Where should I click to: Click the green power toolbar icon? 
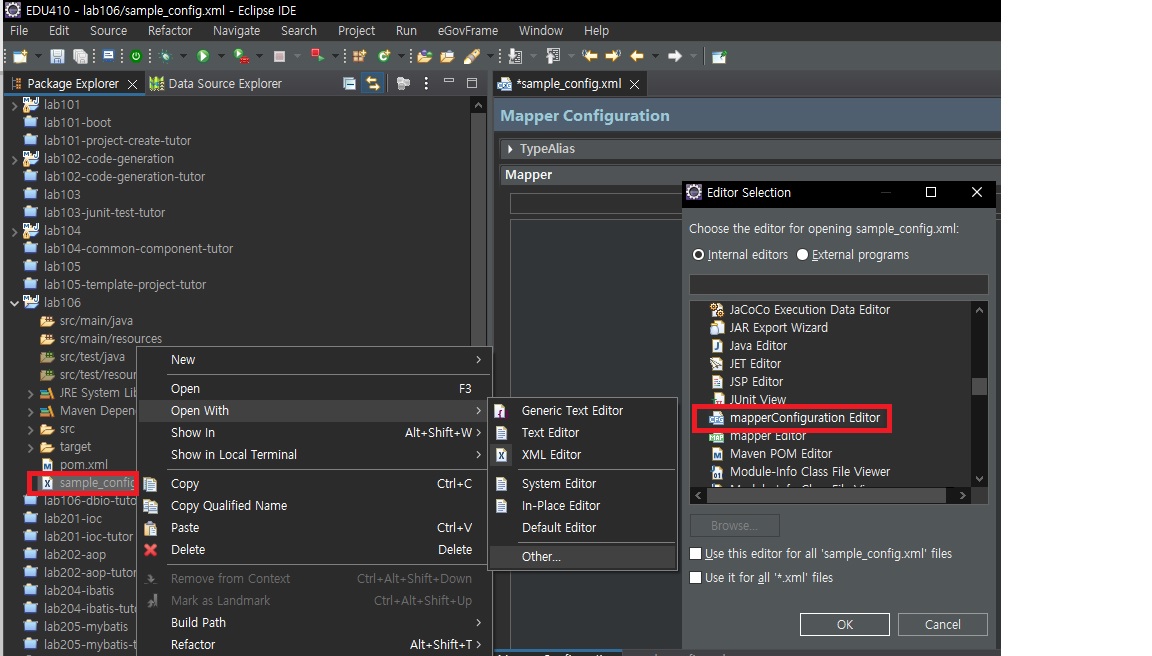(136, 57)
